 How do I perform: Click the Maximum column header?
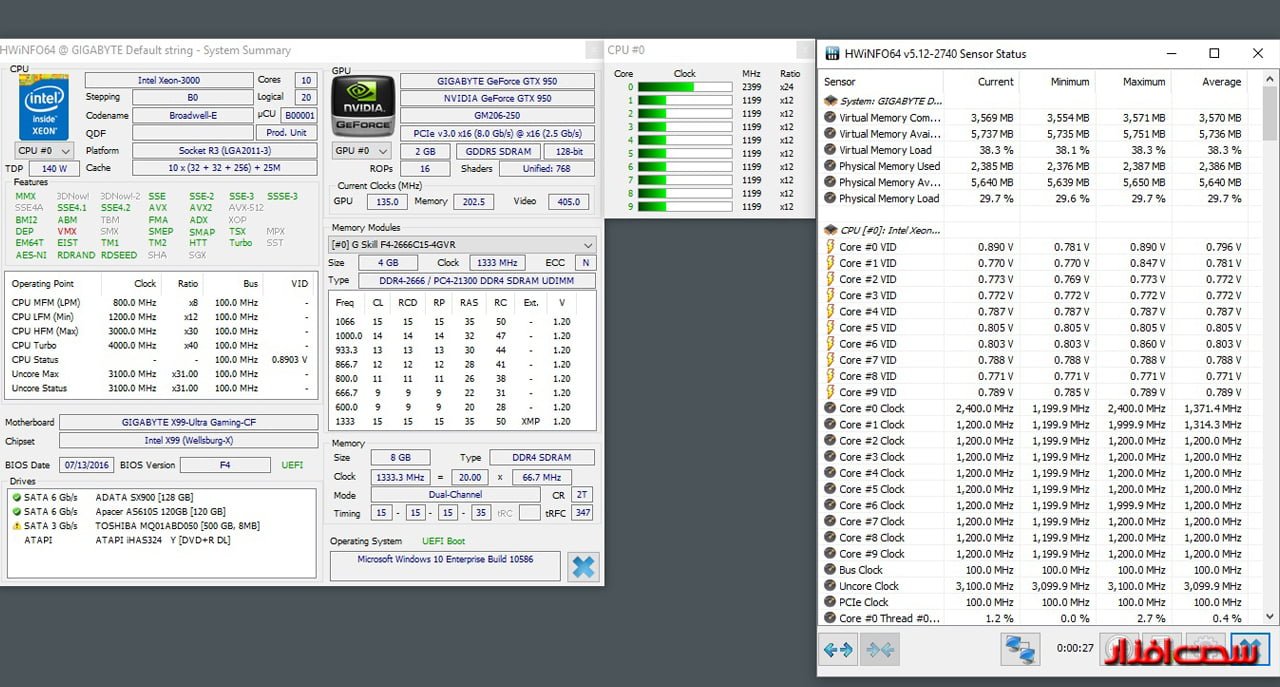coord(1143,82)
